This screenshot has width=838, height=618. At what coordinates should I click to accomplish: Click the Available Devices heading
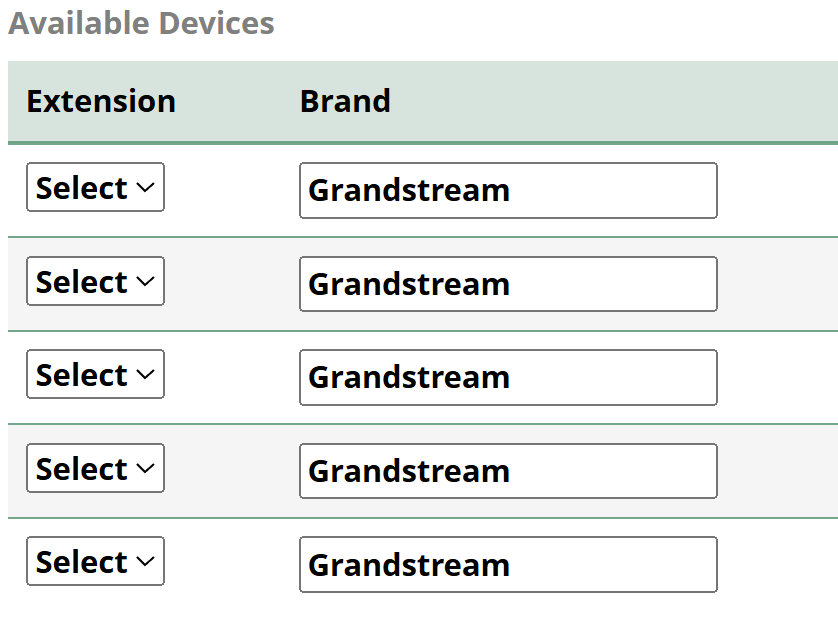141,23
